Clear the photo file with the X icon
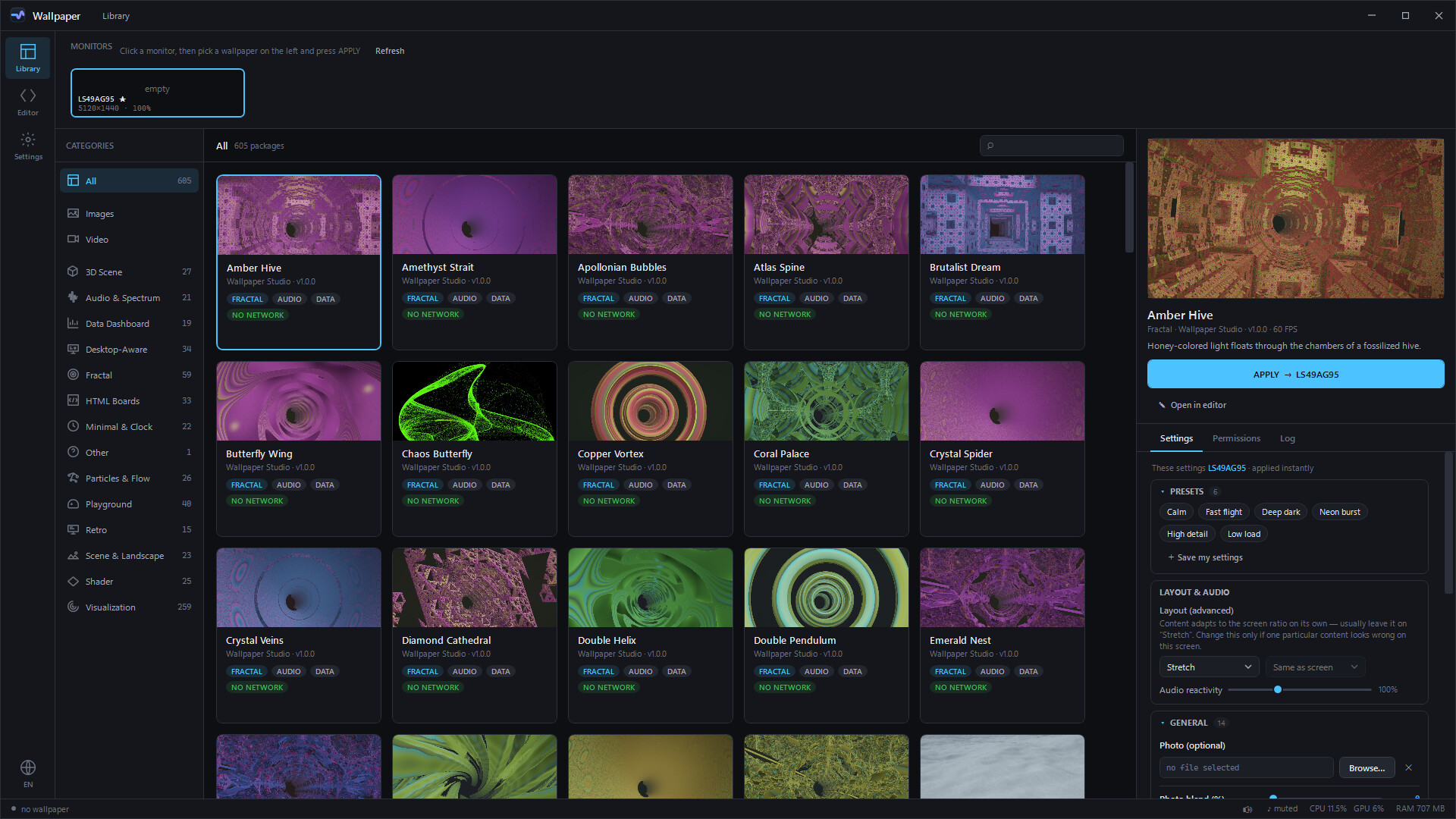1456x819 pixels. 1408,767
